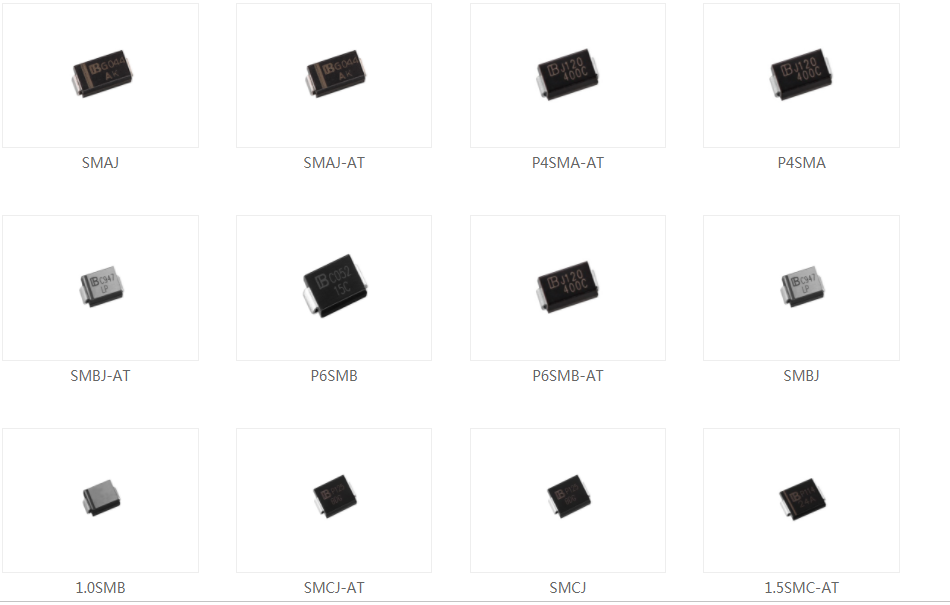Viewport: 950px width, 605px height.
Task: Click the 1.0SMB label text
Action: [x=101, y=587]
